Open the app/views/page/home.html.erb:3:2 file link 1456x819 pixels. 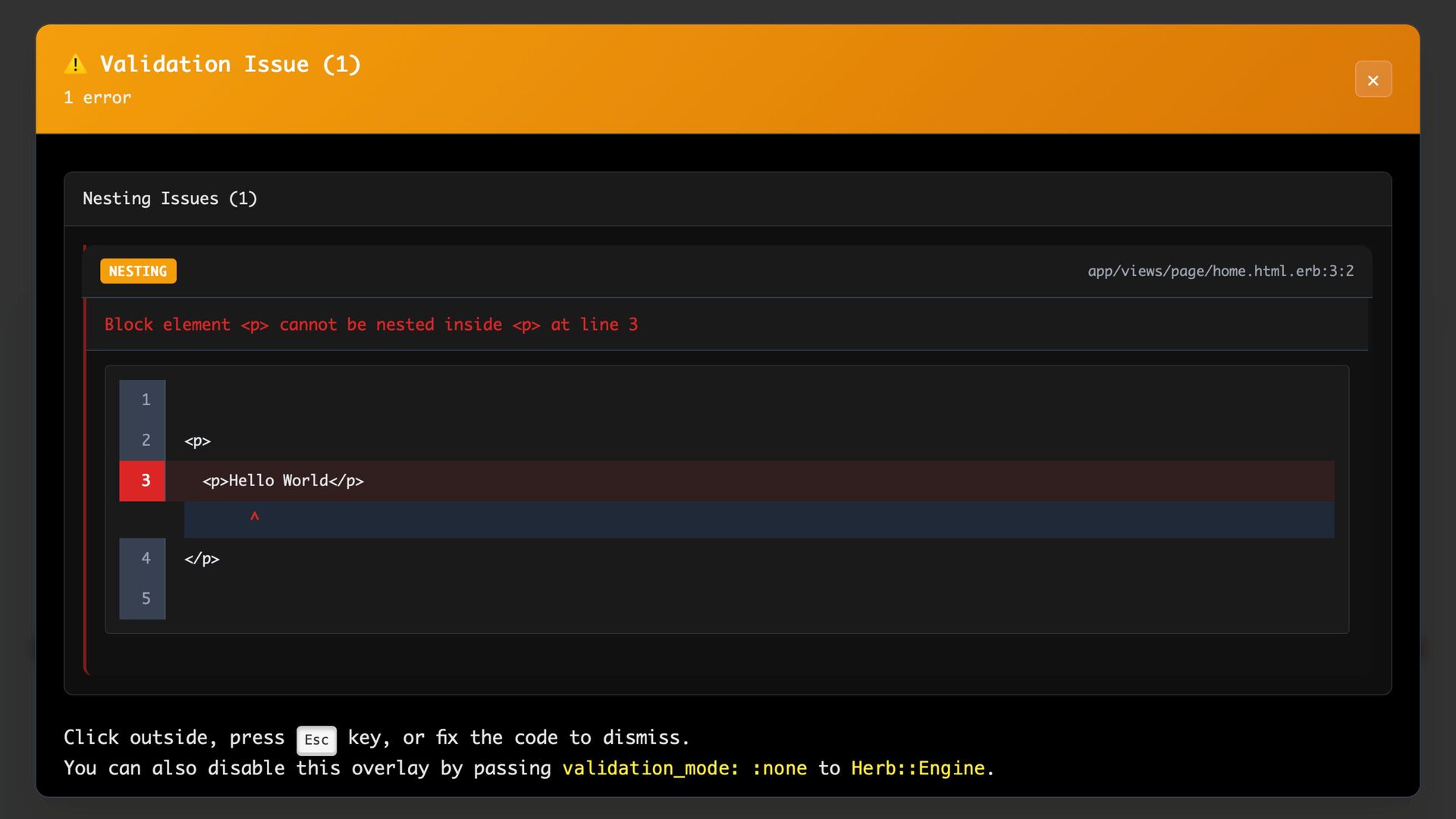(1220, 271)
